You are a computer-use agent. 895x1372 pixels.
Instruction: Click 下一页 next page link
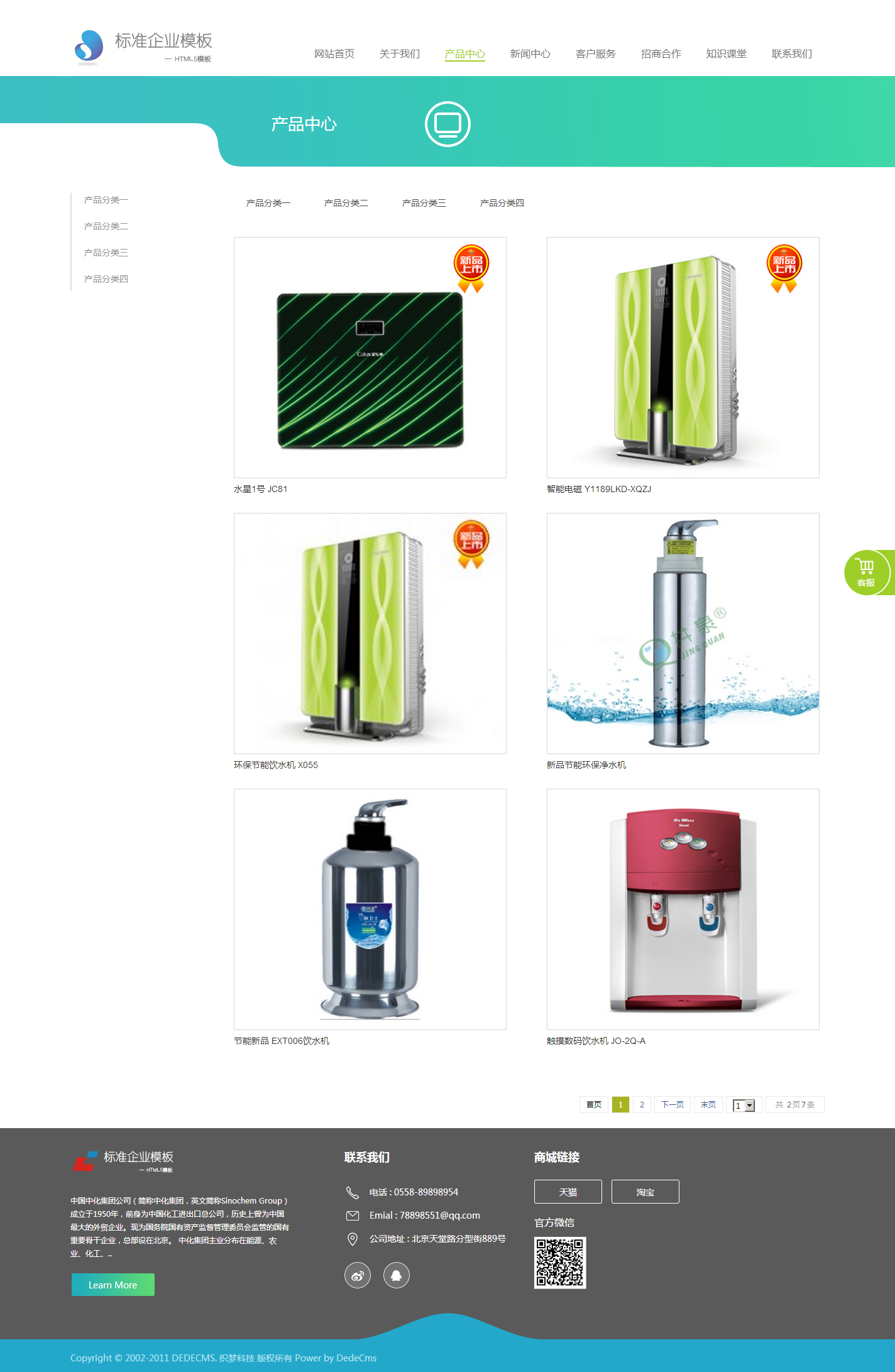click(x=673, y=1104)
